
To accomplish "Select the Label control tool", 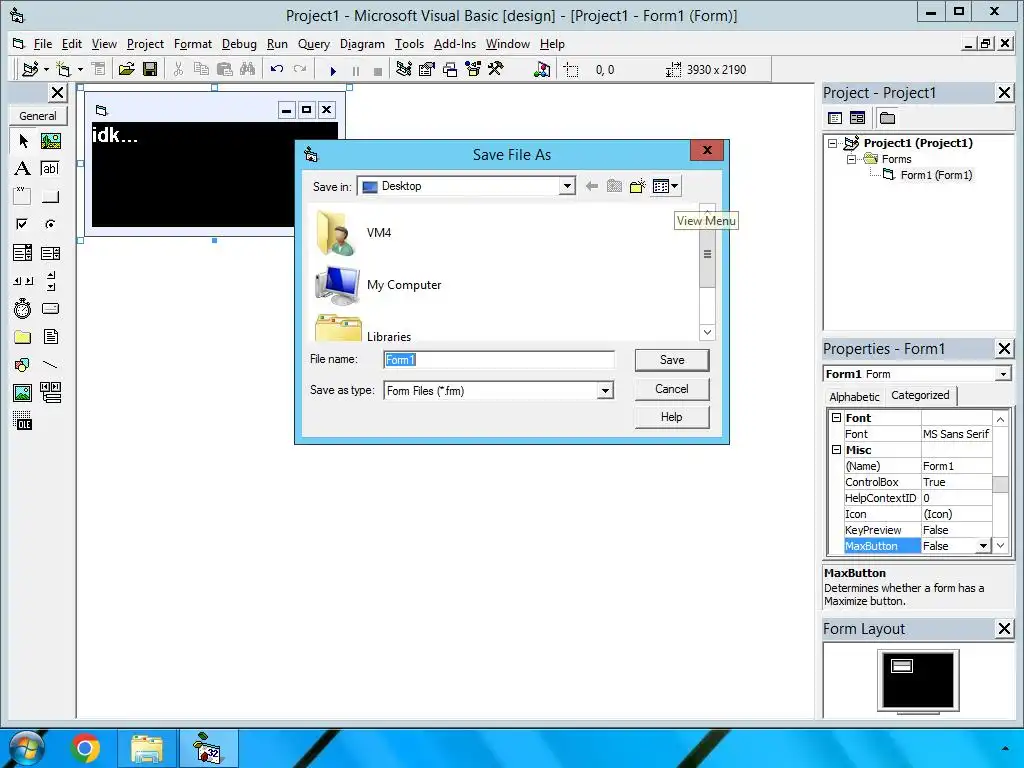I will pyautogui.click(x=23, y=168).
